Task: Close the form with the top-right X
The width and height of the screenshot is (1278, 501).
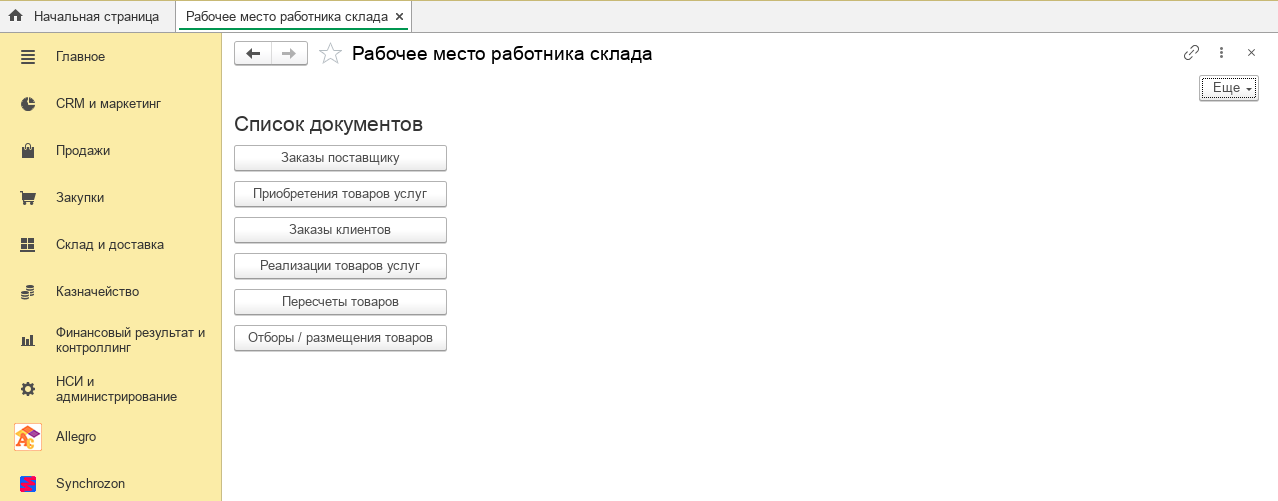Action: point(1251,53)
